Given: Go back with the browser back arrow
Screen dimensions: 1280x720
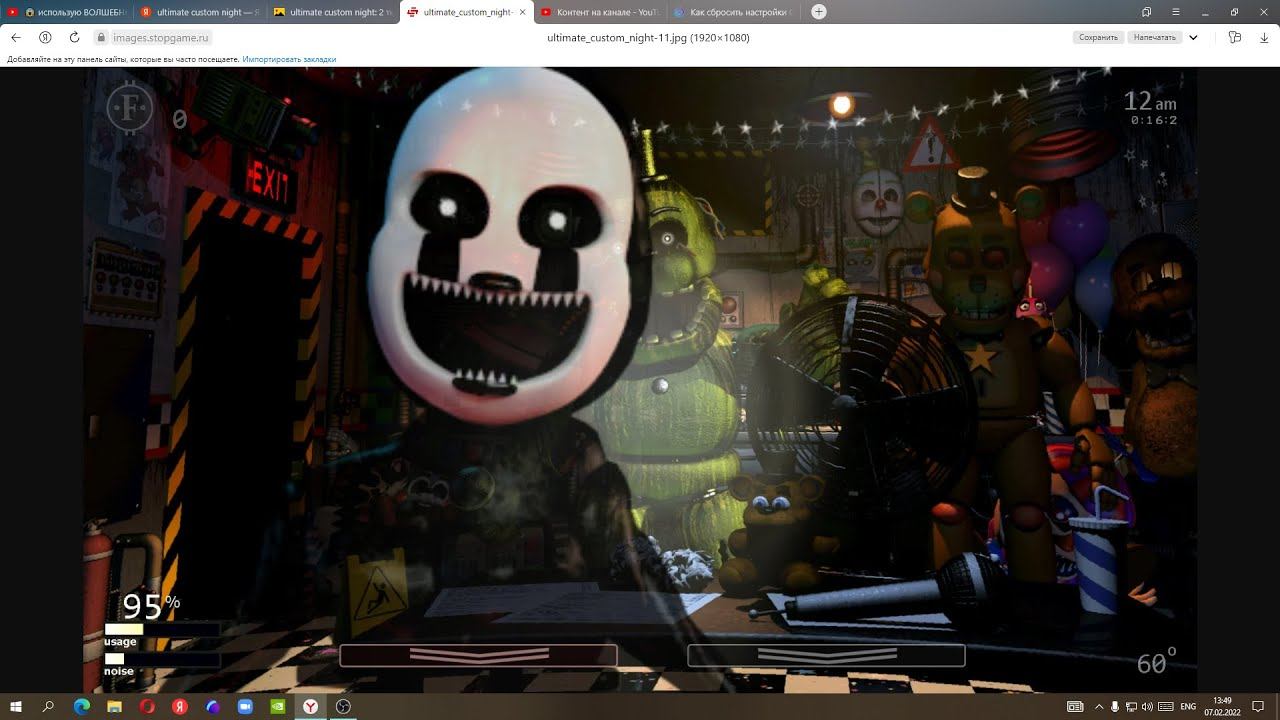Looking at the screenshot, I should click(x=16, y=37).
